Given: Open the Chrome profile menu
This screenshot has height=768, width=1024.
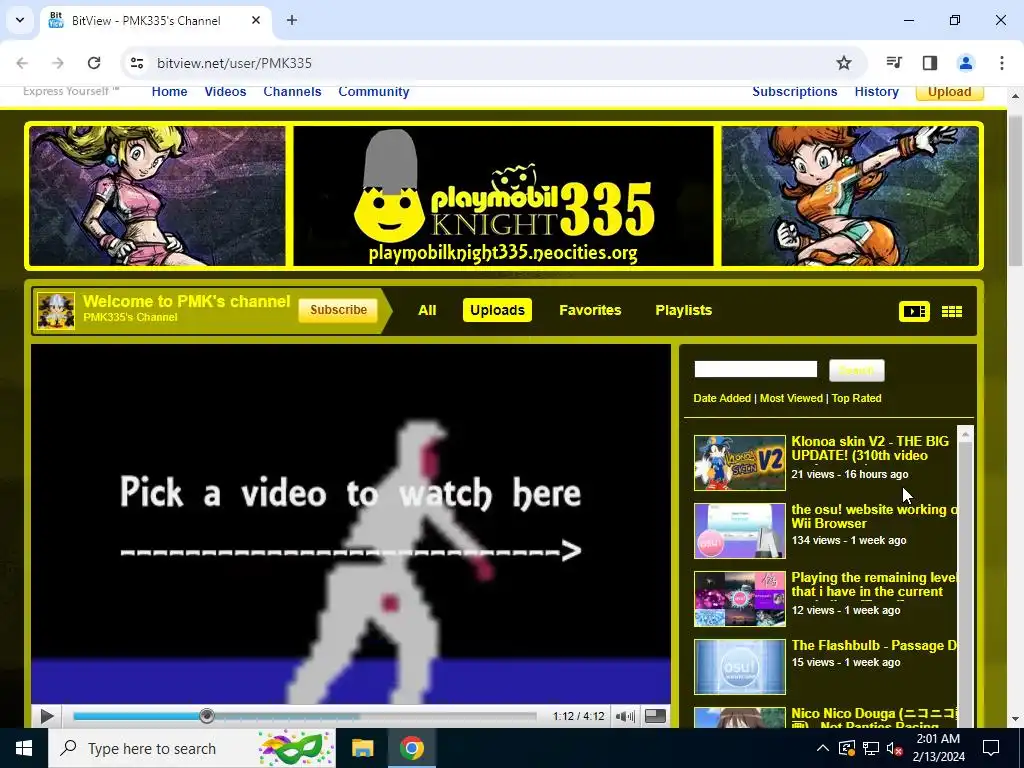Looking at the screenshot, I should click(966, 63).
